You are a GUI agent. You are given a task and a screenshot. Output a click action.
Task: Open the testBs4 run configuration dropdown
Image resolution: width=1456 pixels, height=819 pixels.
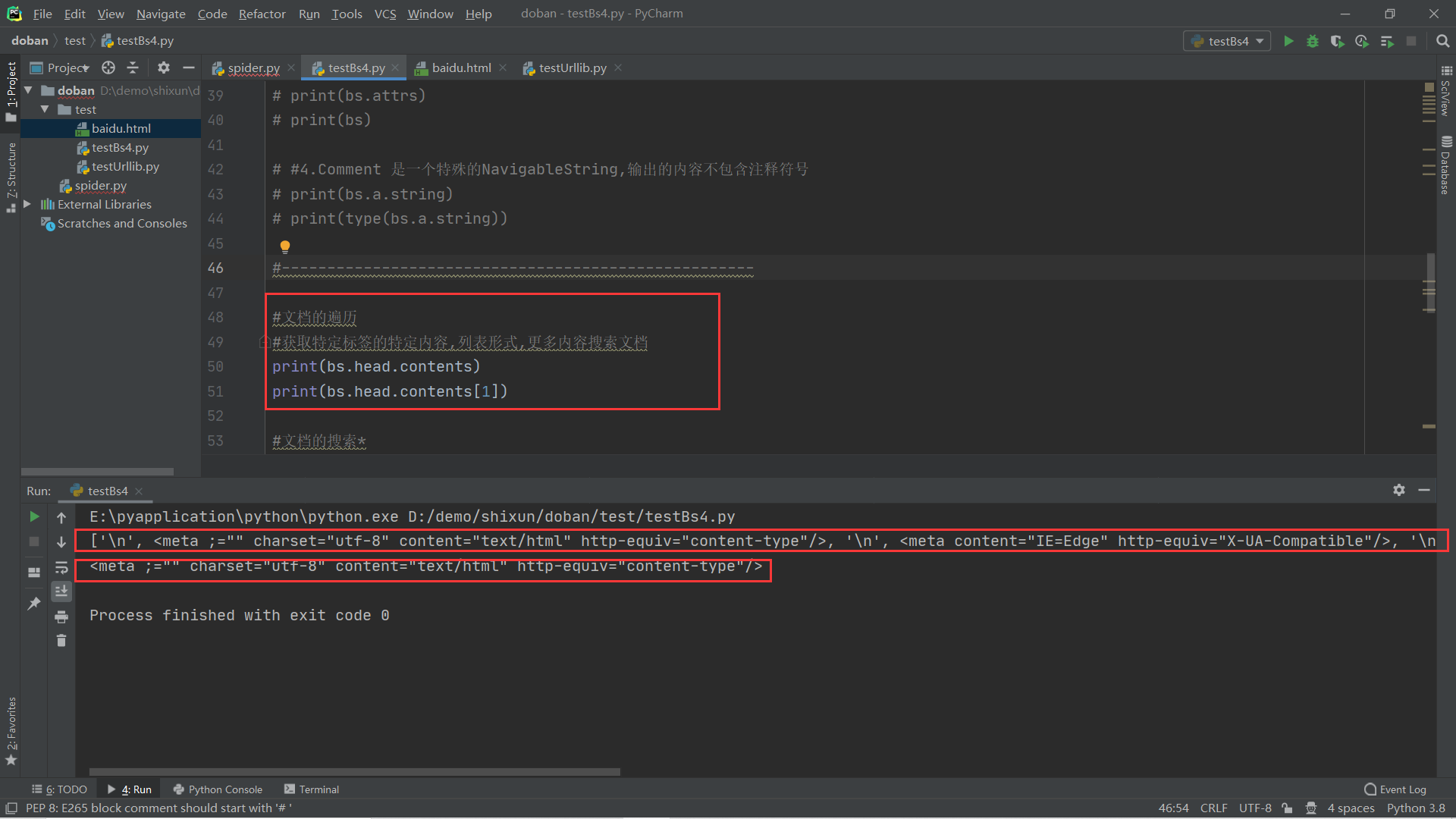(1227, 41)
